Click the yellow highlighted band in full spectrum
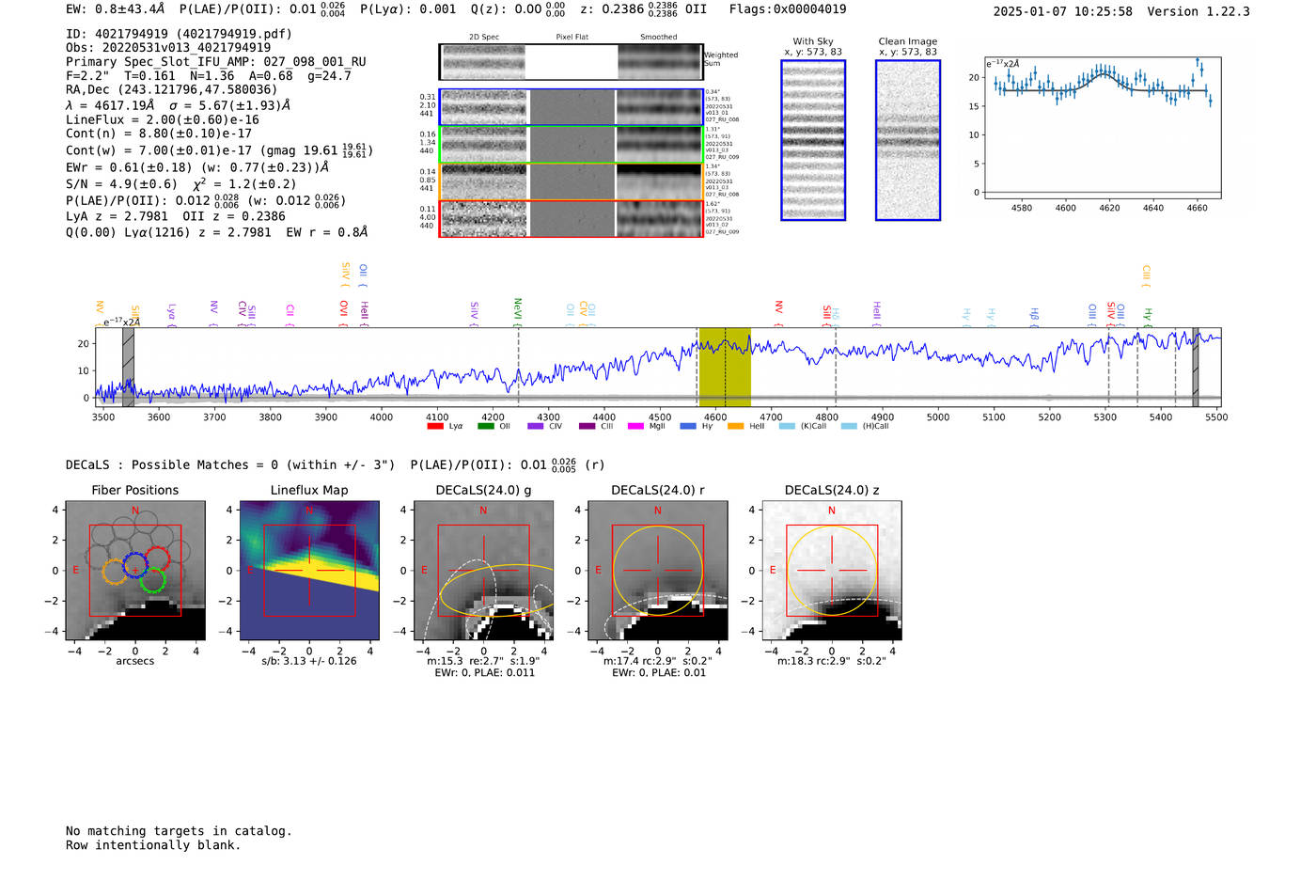 725,367
